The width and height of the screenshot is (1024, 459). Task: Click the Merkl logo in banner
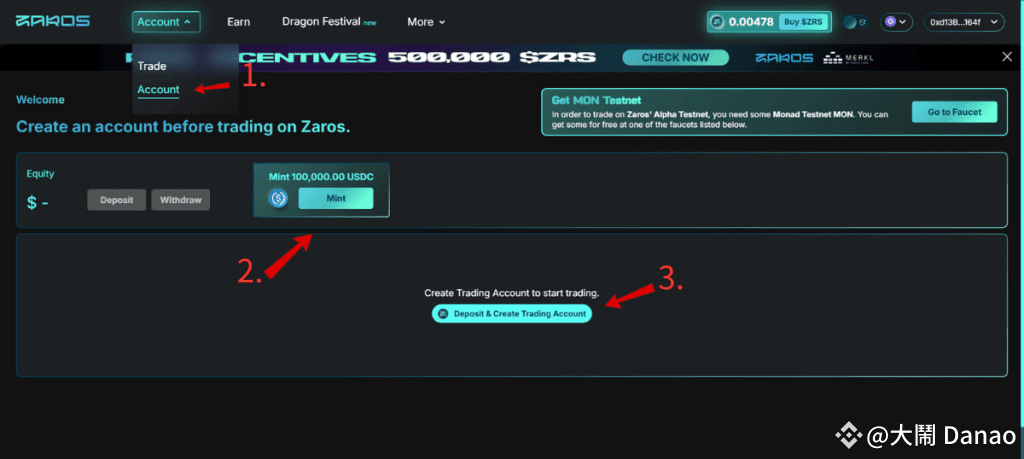point(848,57)
